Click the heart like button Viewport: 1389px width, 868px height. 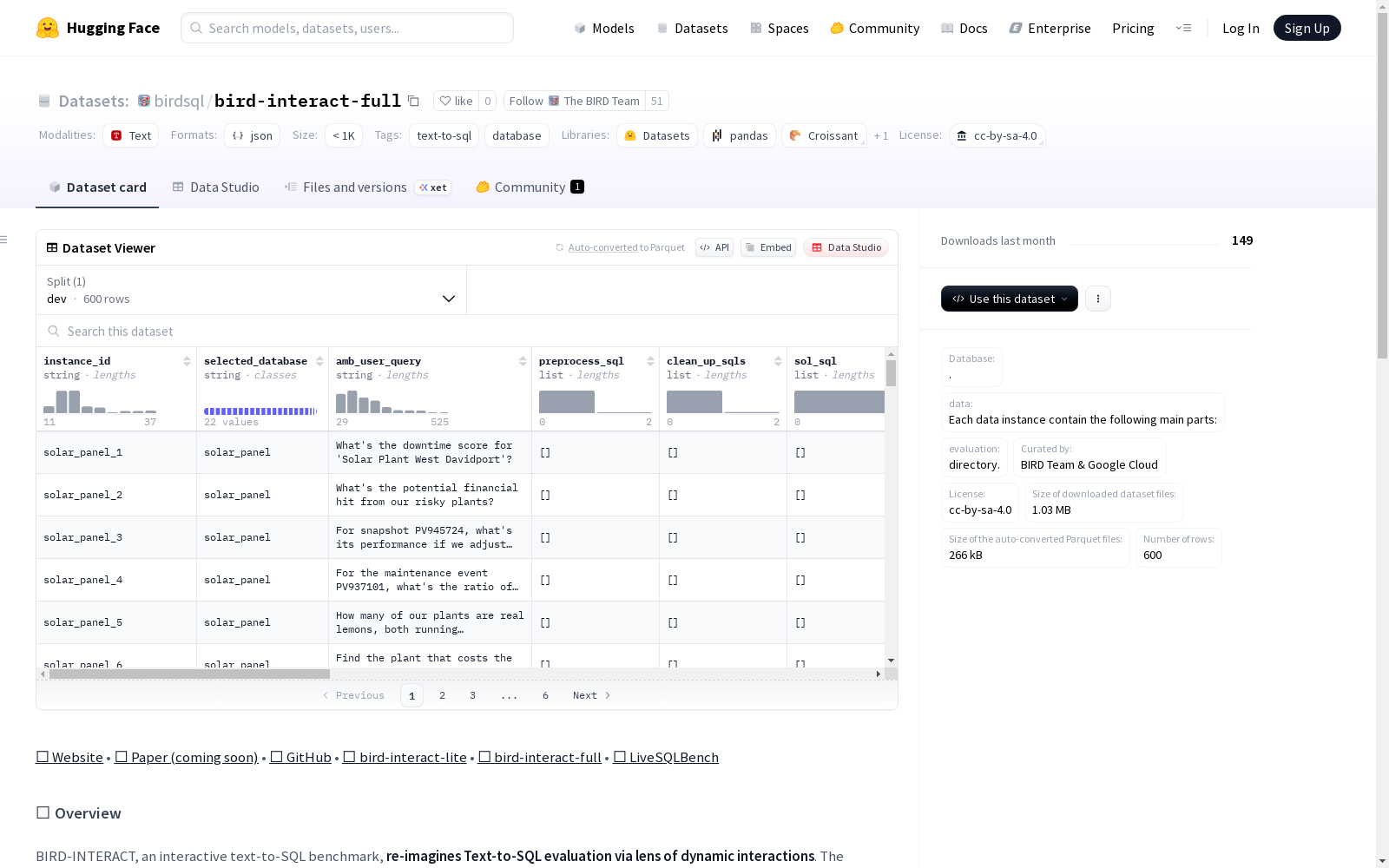pyautogui.click(x=456, y=101)
